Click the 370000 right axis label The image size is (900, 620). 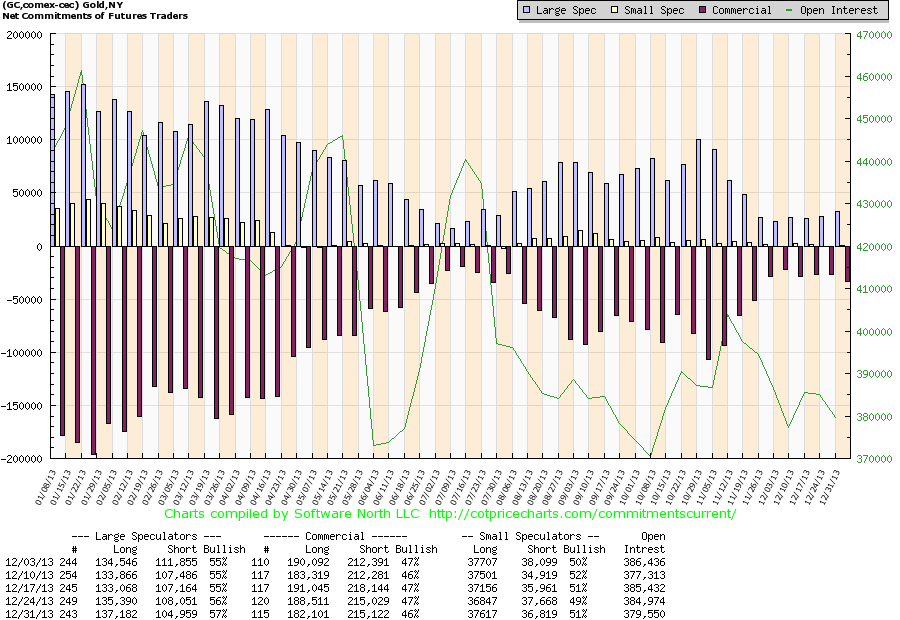pyautogui.click(x=874, y=459)
